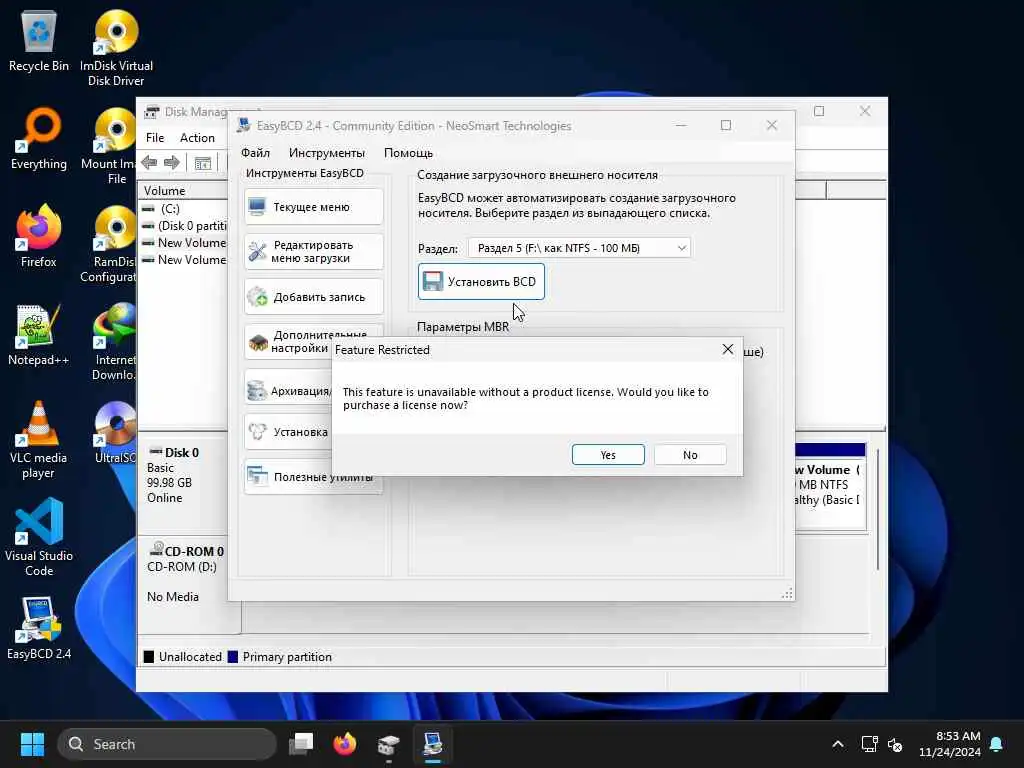1024x768 pixels.
Task: Click console tree icon in Disk Management toolbar
Action: pyautogui.click(x=203, y=163)
